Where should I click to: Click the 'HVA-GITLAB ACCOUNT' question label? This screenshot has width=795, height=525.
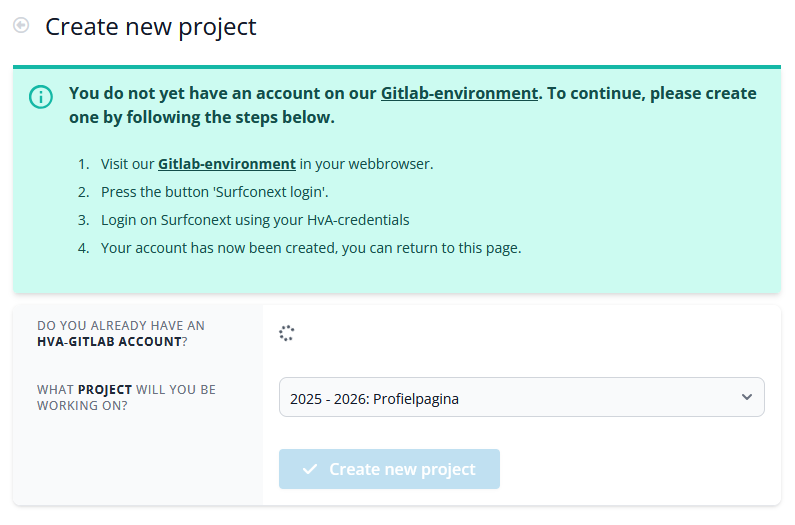coord(121,334)
